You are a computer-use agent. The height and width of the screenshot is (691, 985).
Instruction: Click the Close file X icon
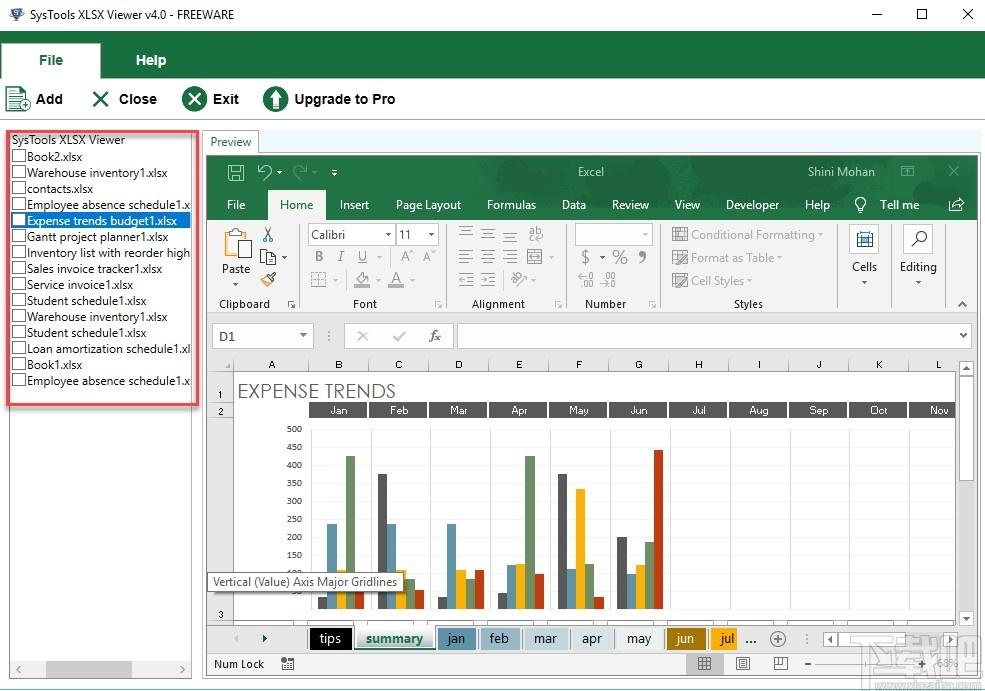pyautogui.click(x=101, y=99)
